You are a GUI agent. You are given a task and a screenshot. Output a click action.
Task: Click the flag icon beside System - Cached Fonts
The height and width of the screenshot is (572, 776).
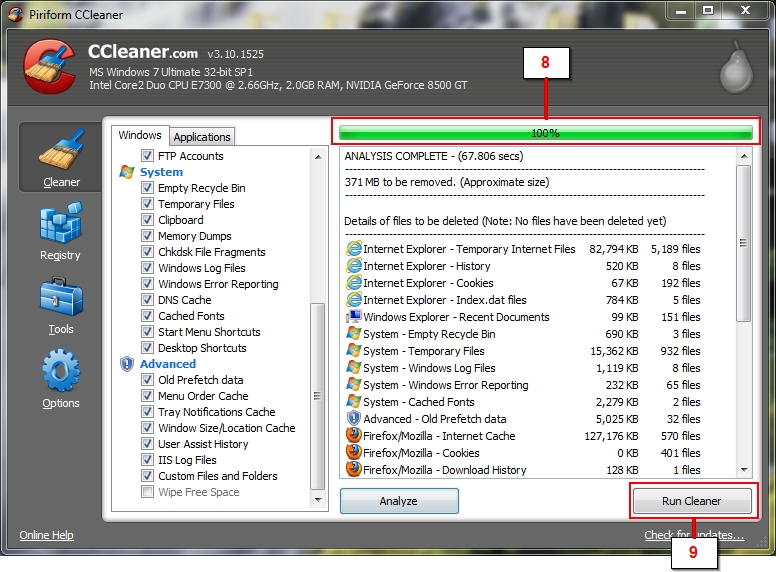[x=353, y=401]
